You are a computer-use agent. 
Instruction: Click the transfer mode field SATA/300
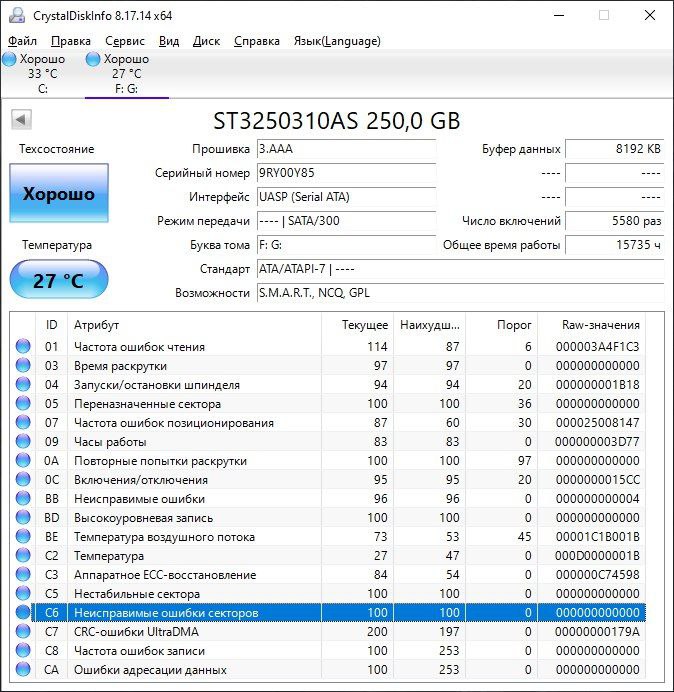[346, 221]
